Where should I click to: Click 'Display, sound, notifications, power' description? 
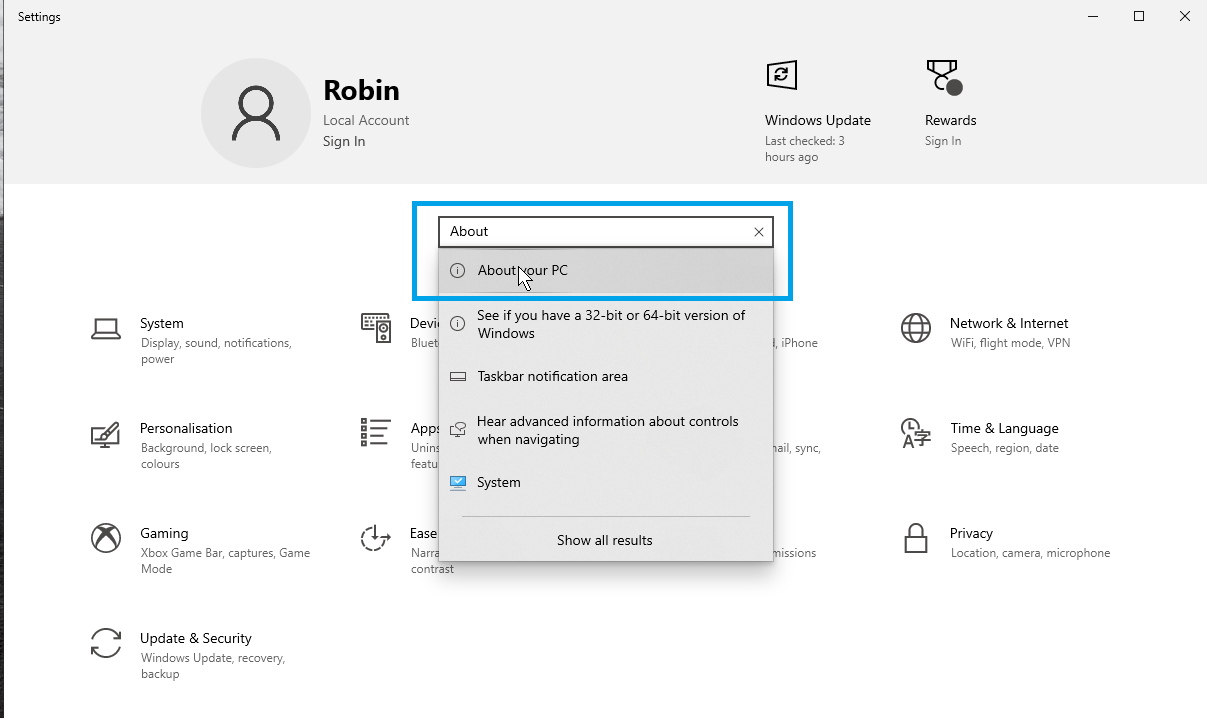(x=216, y=351)
